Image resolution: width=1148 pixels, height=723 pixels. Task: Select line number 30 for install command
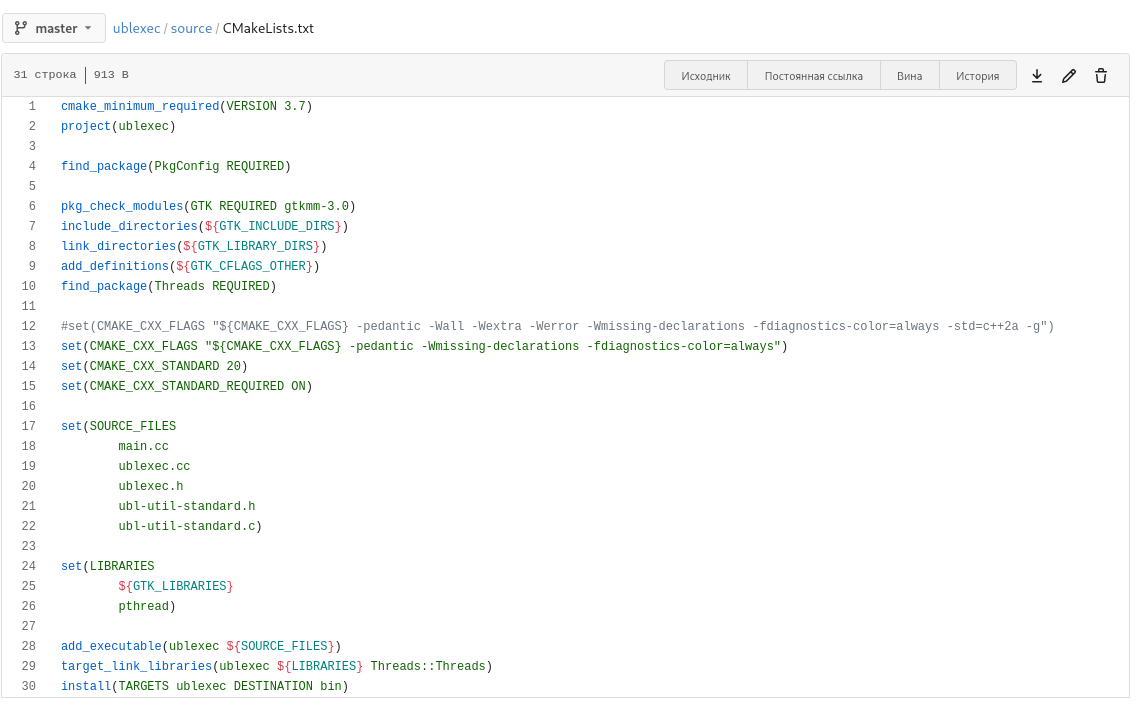(x=28, y=686)
